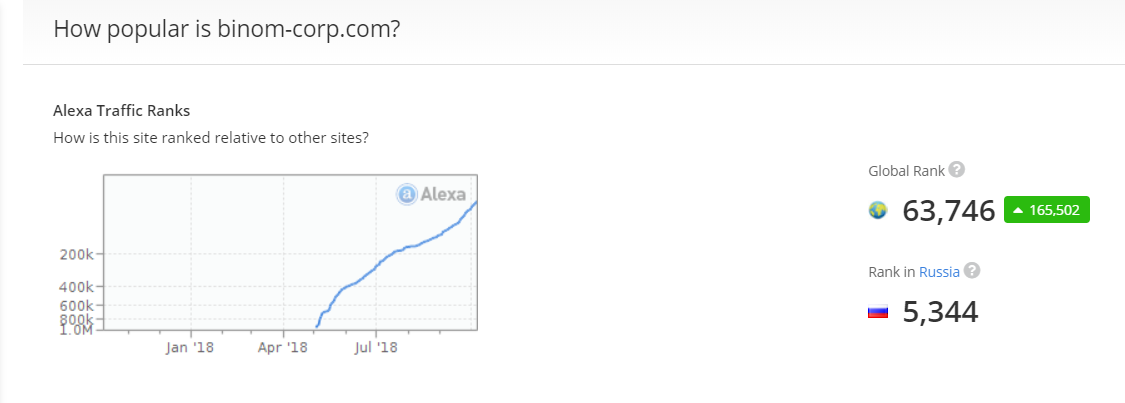Click the 'How is this site ranked' description text
The height and width of the screenshot is (403, 1125).
click(x=211, y=137)
